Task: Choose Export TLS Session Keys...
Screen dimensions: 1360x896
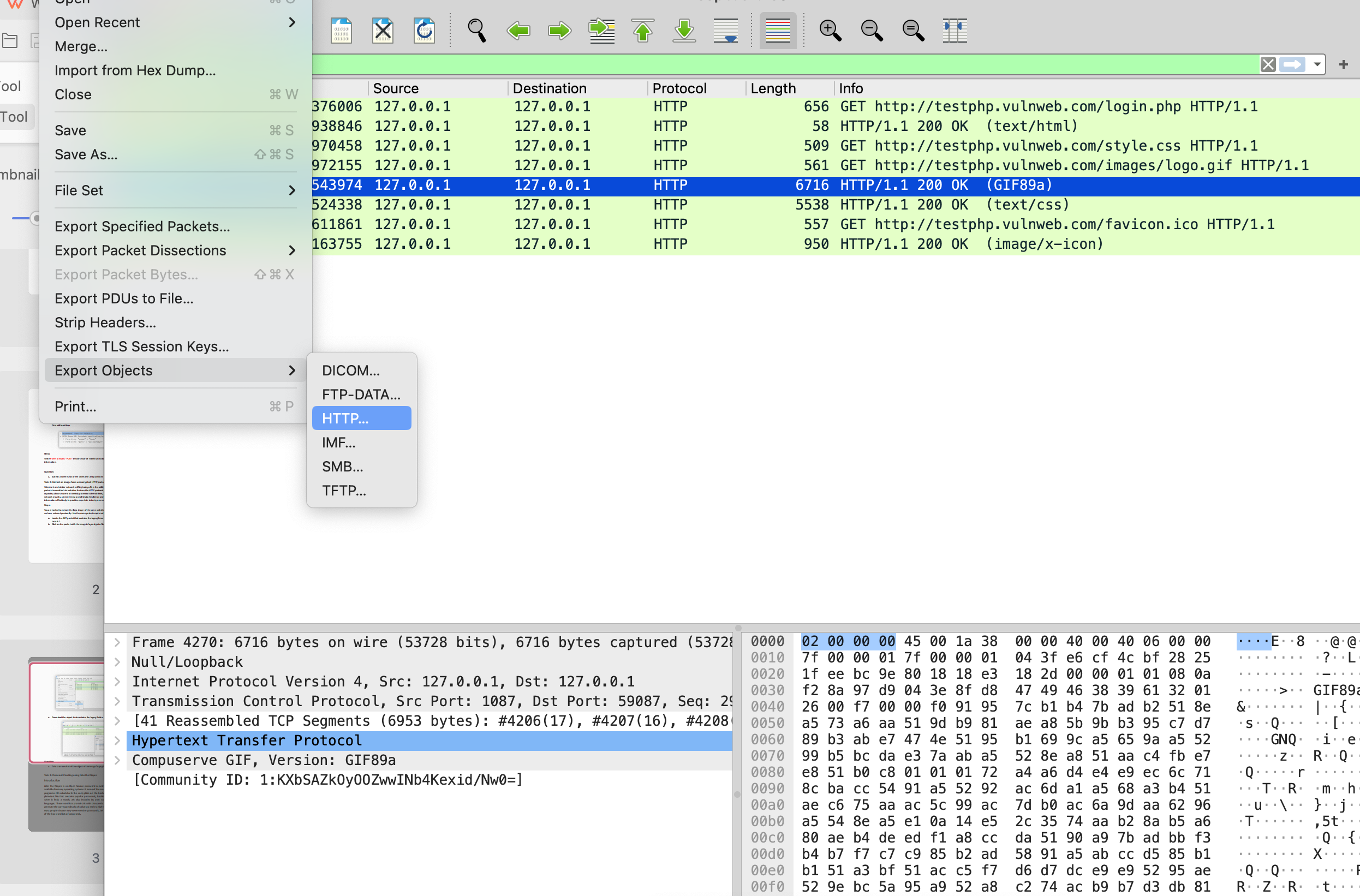Action: coord(175,347)
